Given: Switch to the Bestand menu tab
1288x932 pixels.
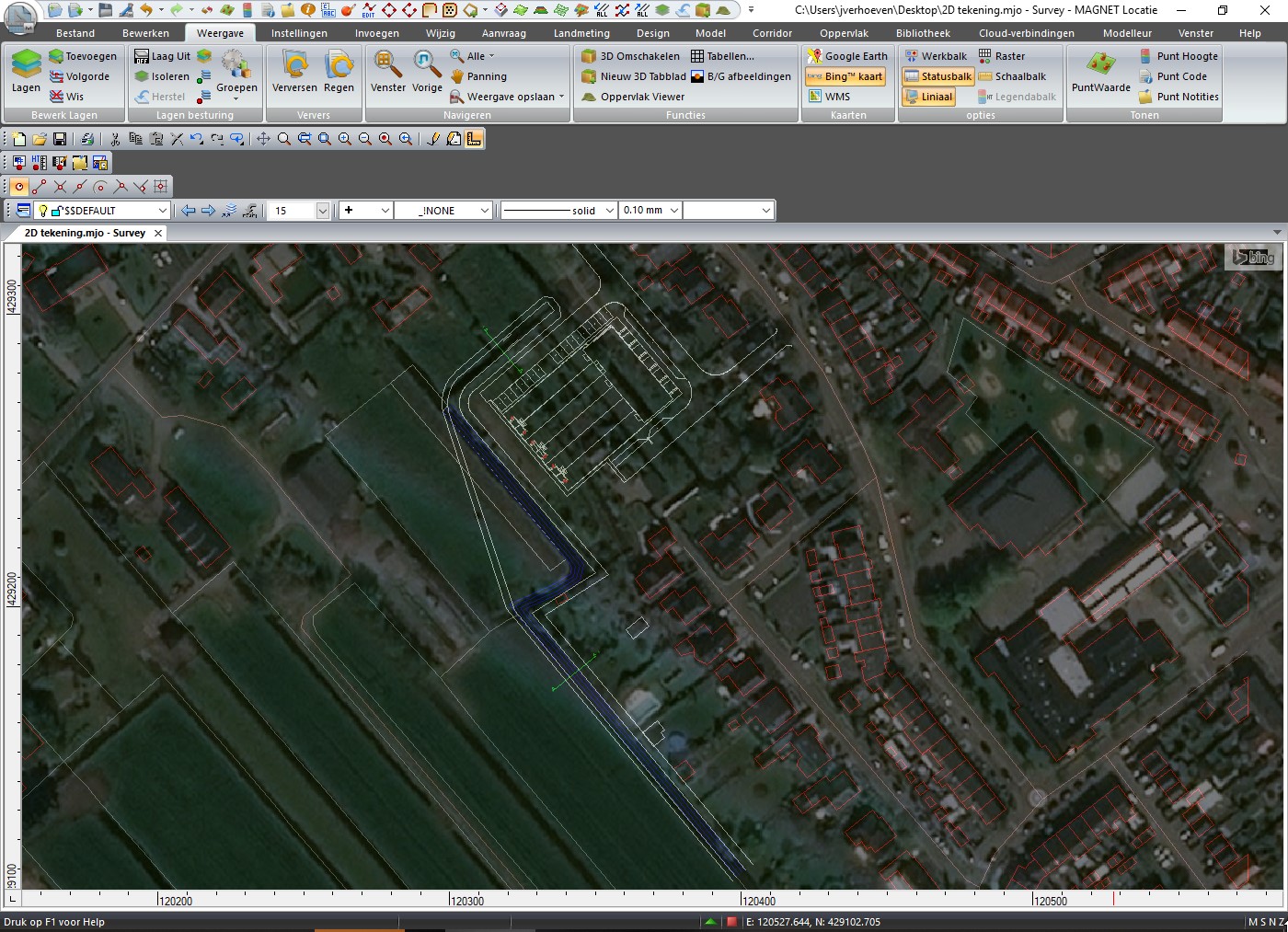Looking at the screenshot, I should tap(75, 33).
